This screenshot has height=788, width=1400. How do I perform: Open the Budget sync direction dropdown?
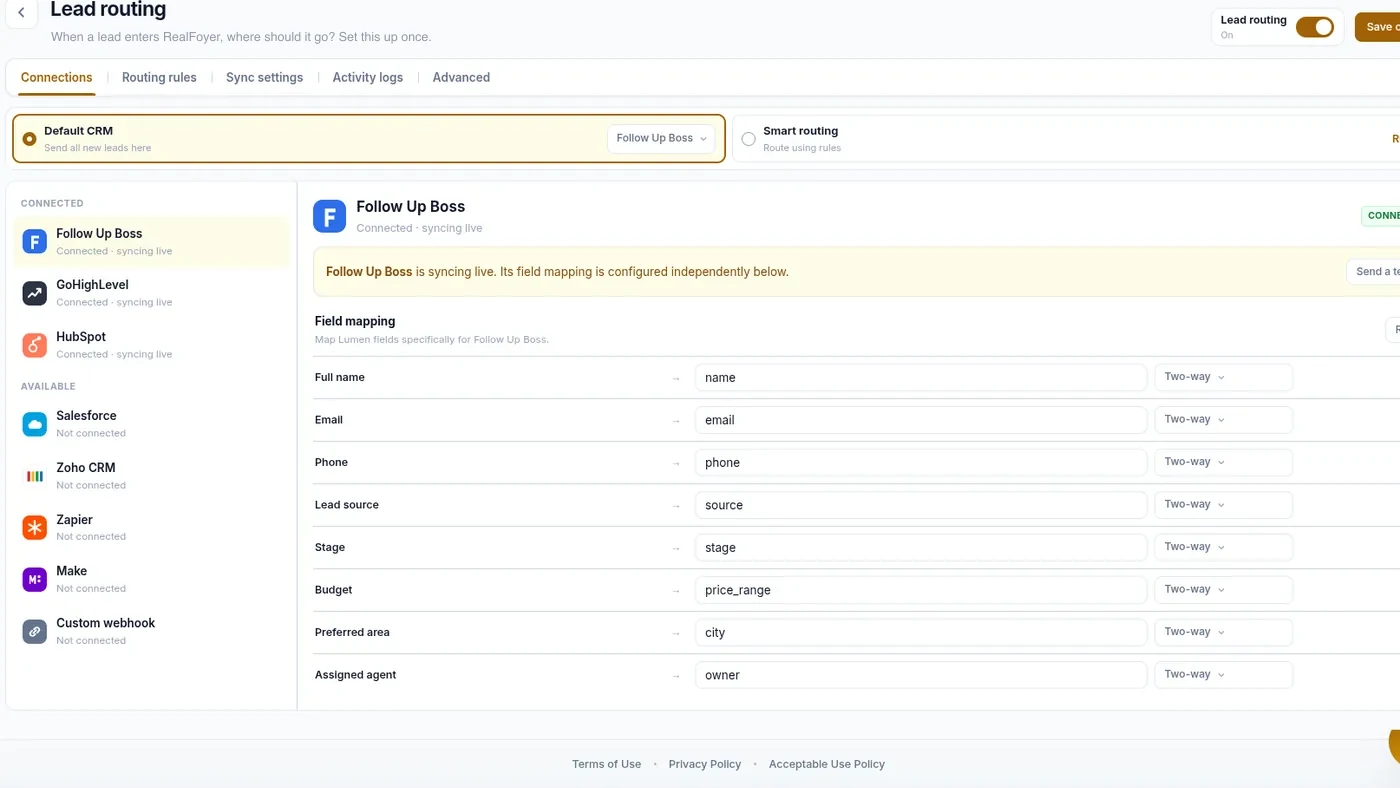pyautogui.click(x=1223, y=590)
